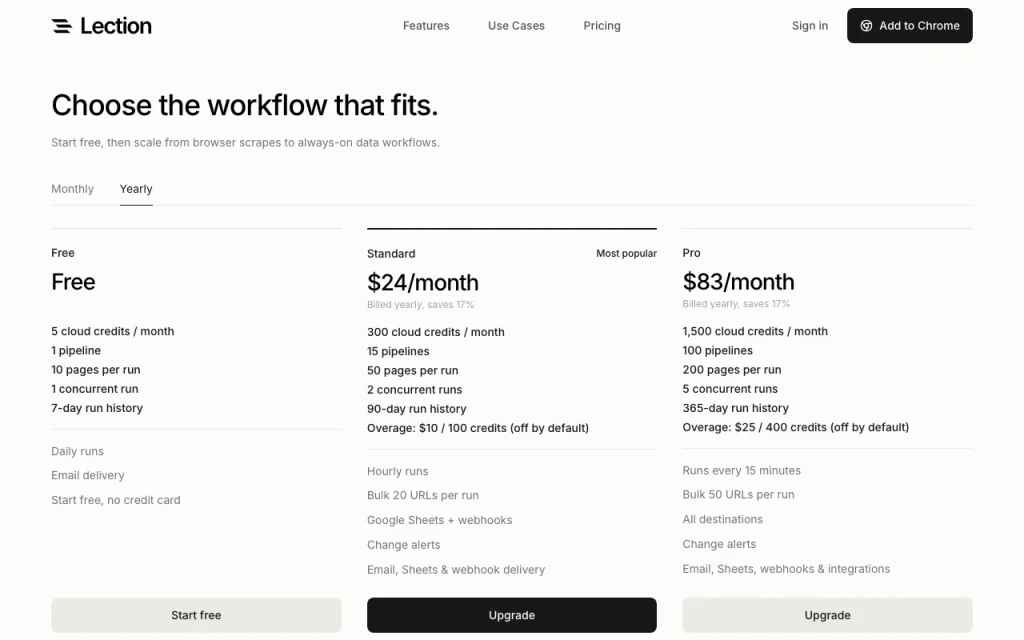Screen dimensions: 1024x640
Task: Click "Bulk 20 URLs per run" text
Action: click(x=423, y=496)
